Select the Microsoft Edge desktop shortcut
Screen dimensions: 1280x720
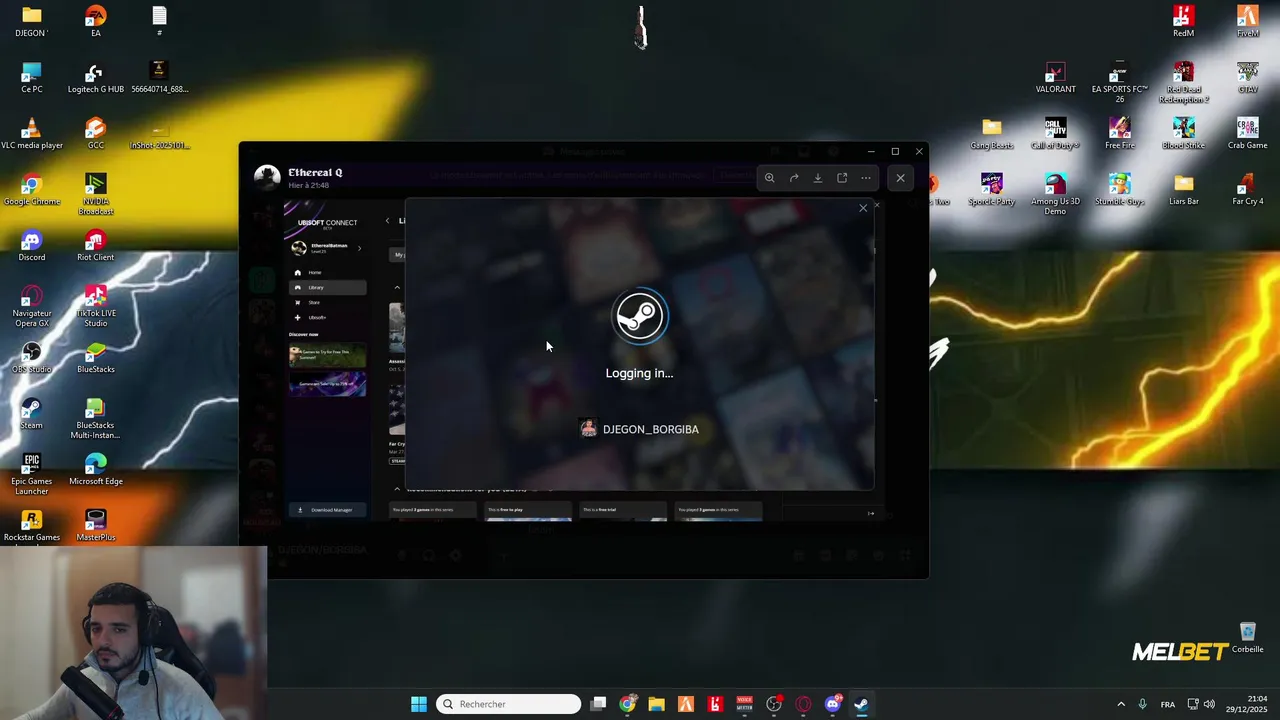pos(96,470)
